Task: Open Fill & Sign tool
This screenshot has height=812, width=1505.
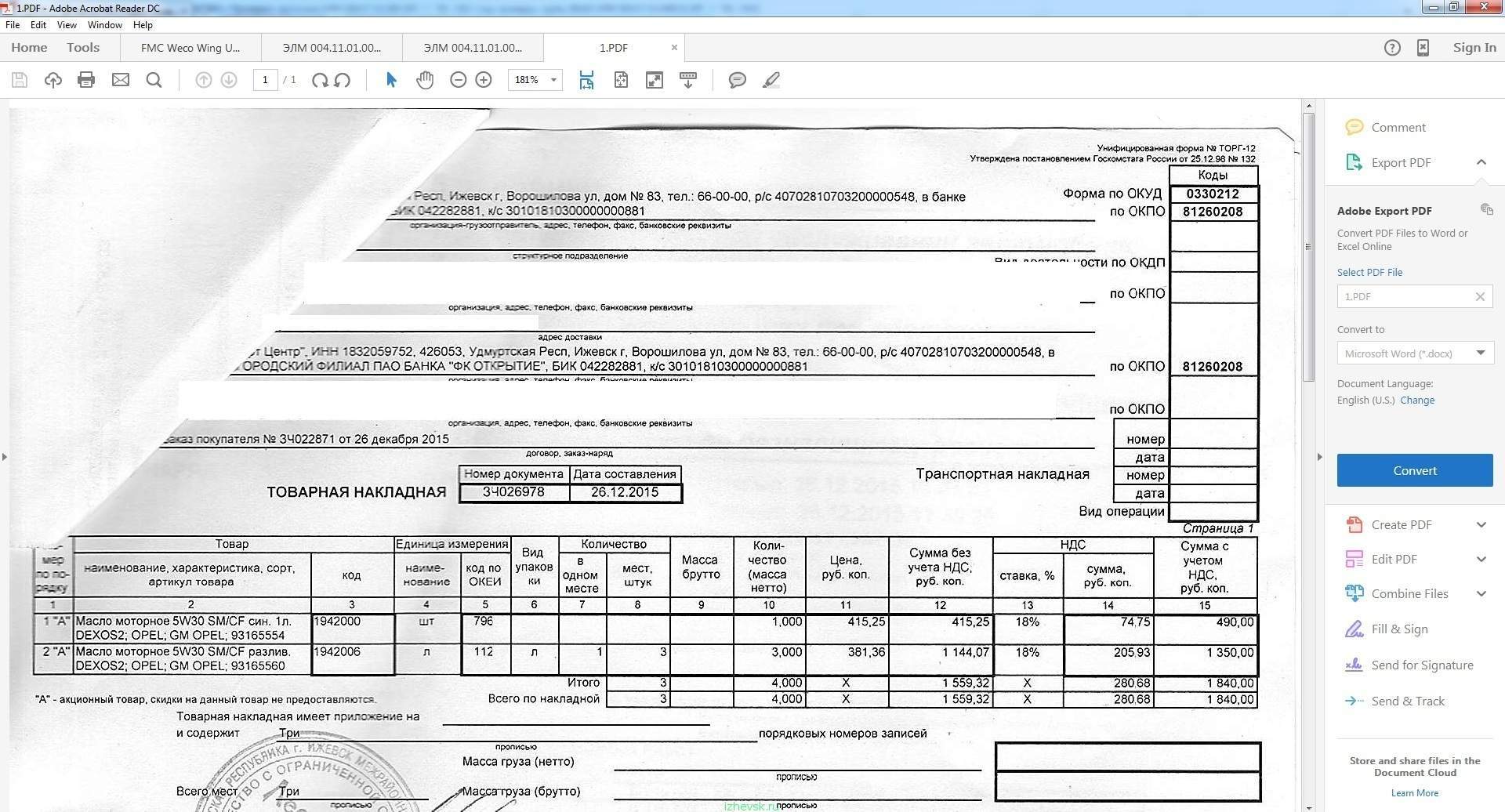Action: click(1386, 629)
